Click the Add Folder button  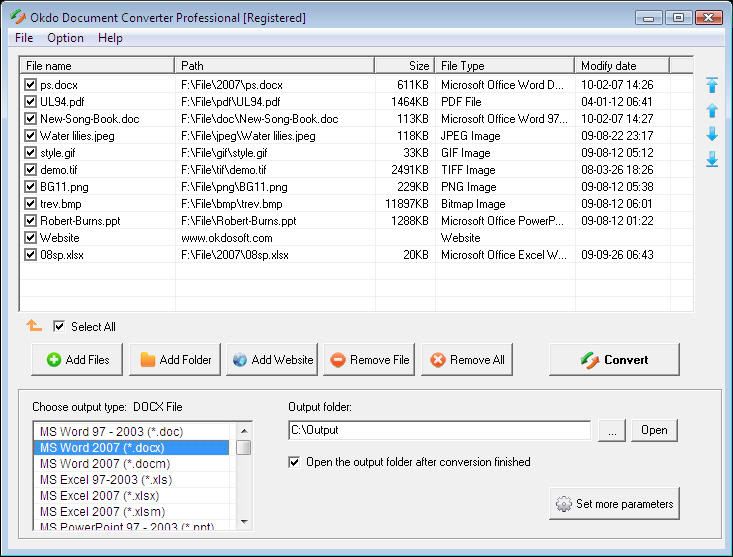pos(176,360)
